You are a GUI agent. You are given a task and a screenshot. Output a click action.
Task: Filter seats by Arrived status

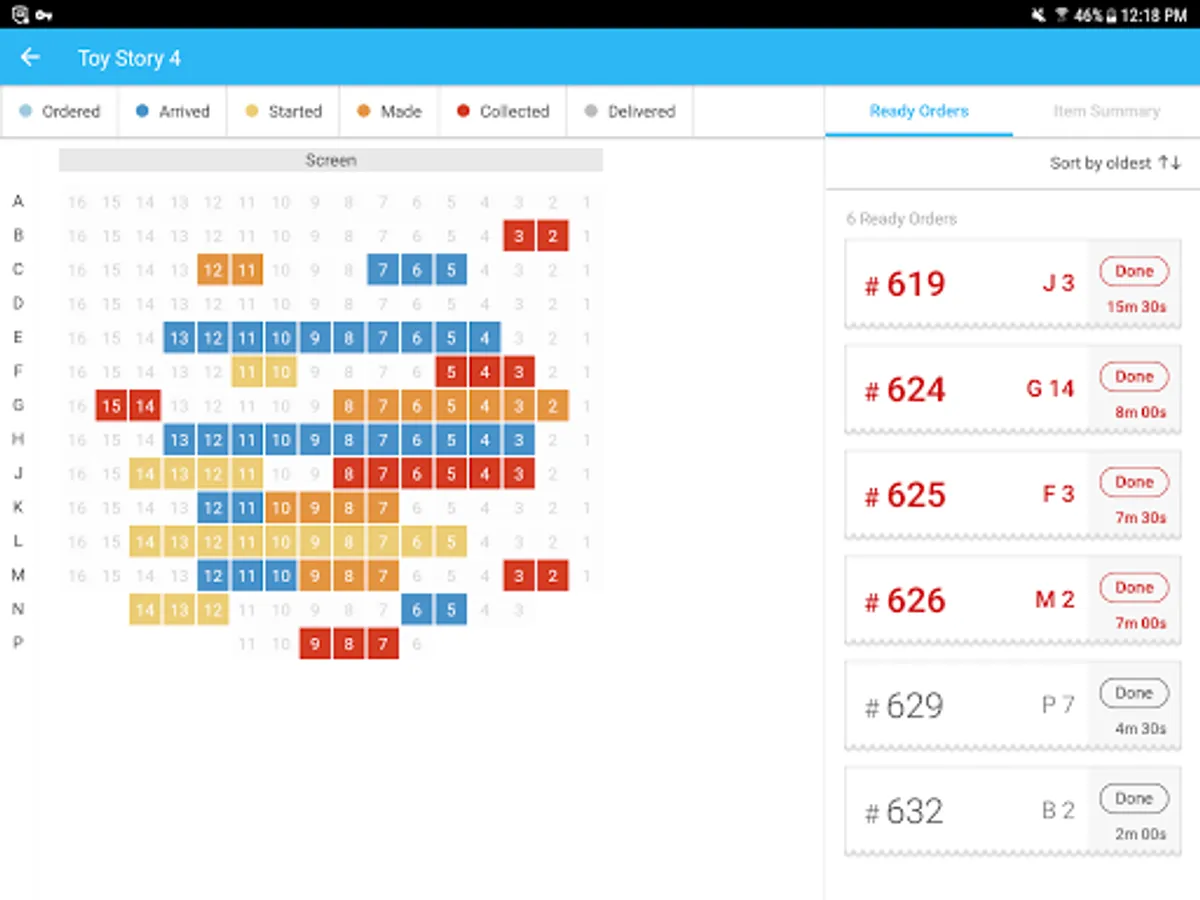173,111
